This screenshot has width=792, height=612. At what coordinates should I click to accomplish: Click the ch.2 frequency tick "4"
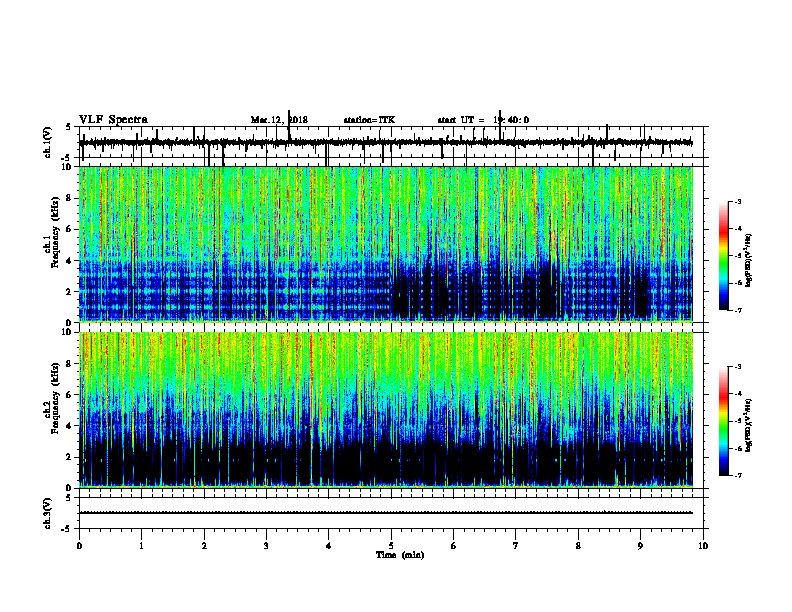(69, 426)
